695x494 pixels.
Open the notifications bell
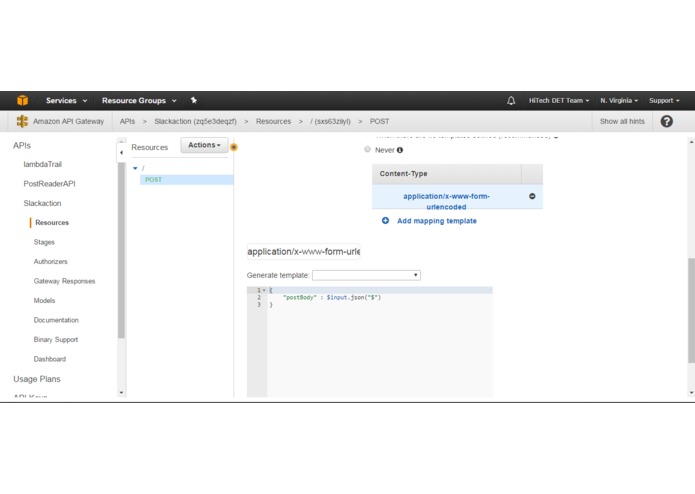coord(511,101)
